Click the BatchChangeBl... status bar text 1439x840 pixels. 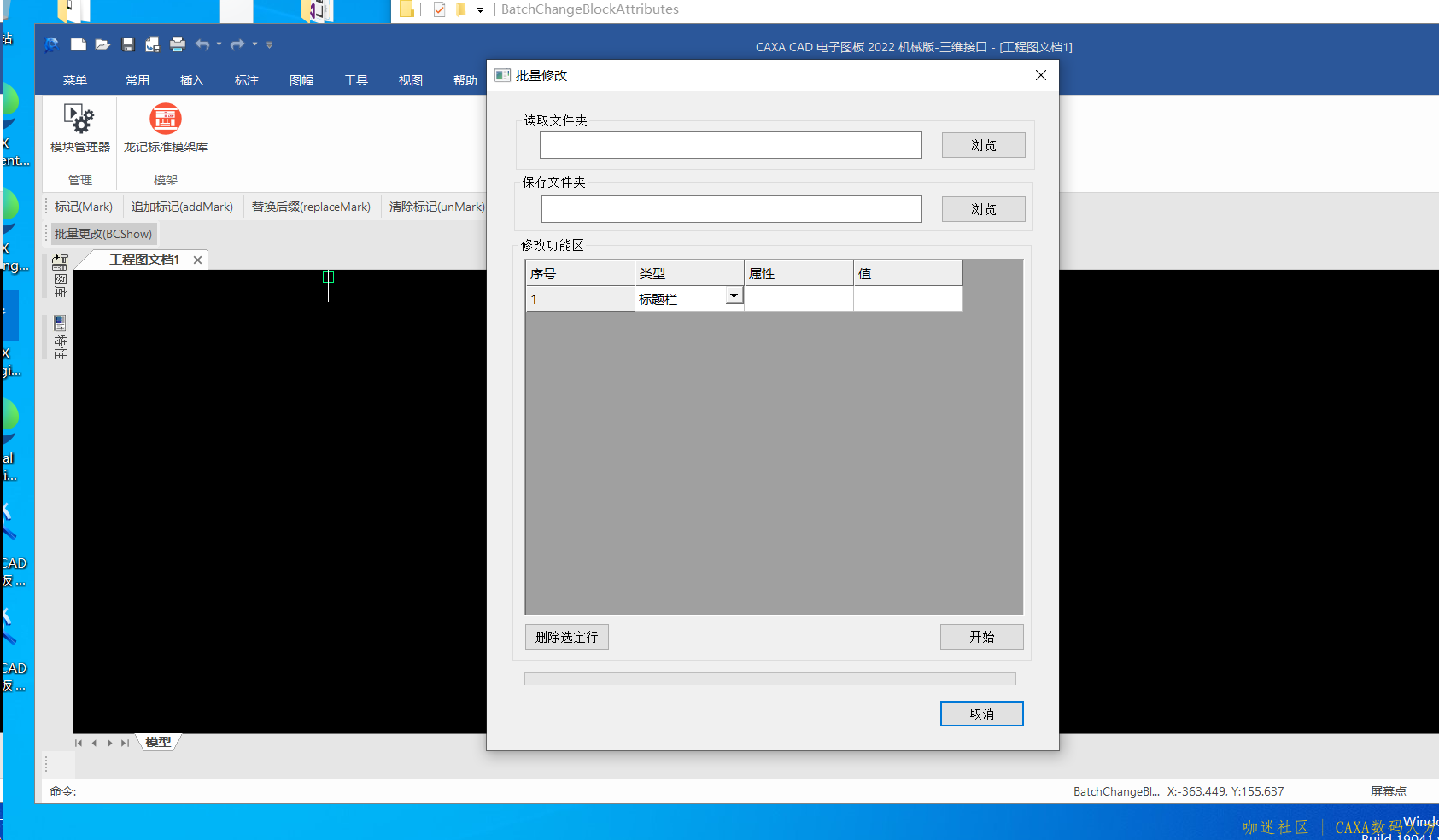point(1116,791)
